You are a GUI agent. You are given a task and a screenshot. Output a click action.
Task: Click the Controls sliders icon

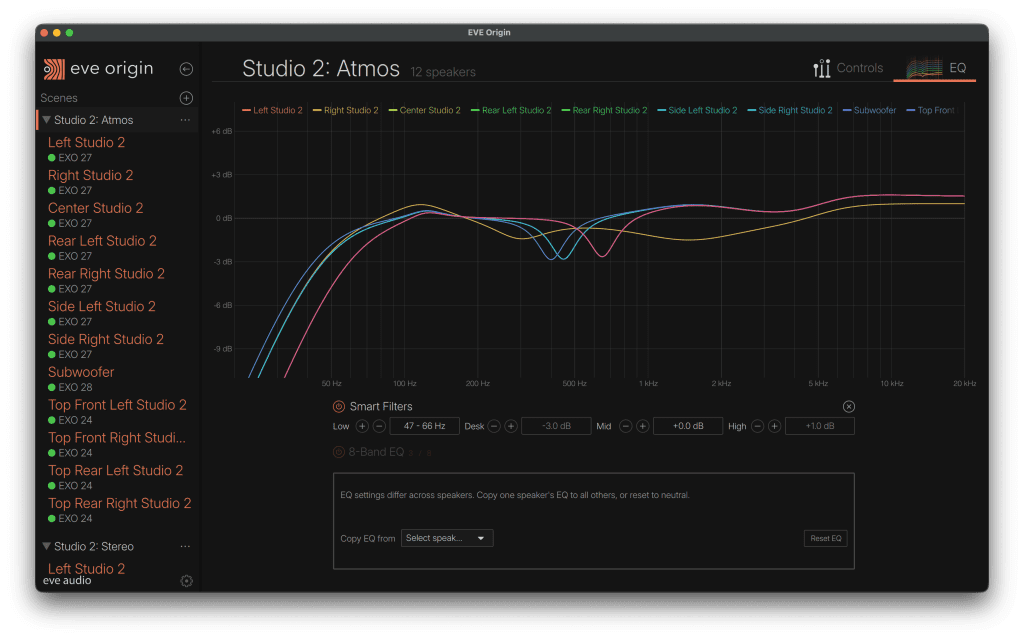pyautogui.click(x=822, y=68)
